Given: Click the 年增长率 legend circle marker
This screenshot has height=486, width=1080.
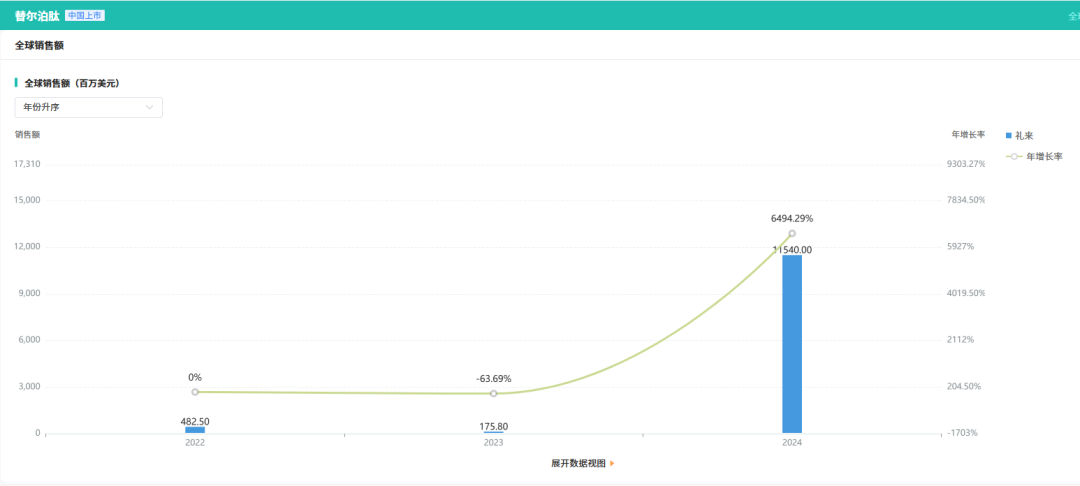Looking at the screenshot, I should point(1014,156).
